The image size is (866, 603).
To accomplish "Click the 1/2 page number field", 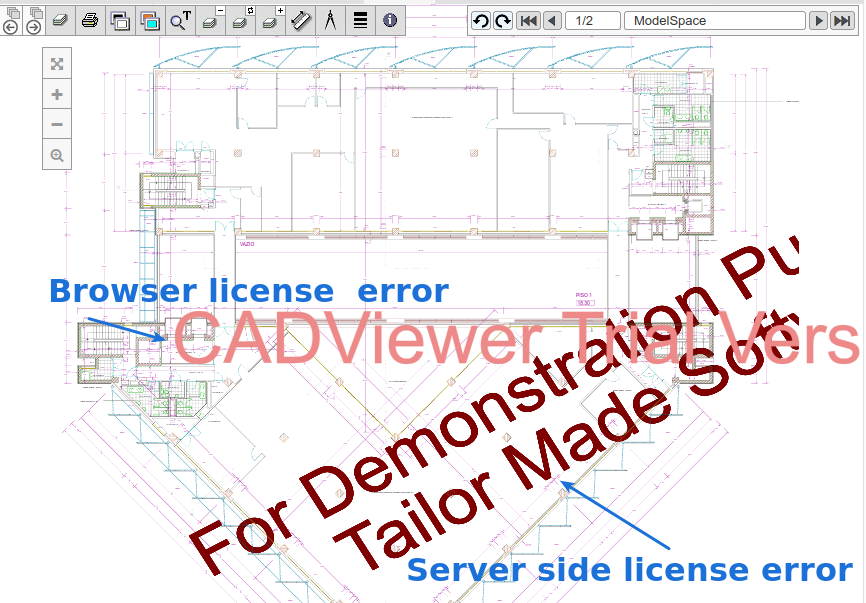I will click(x=592, y=21).
